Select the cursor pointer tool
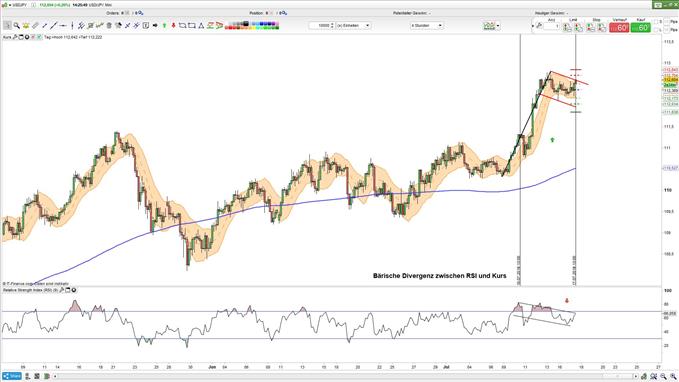 tap(7, 26)
